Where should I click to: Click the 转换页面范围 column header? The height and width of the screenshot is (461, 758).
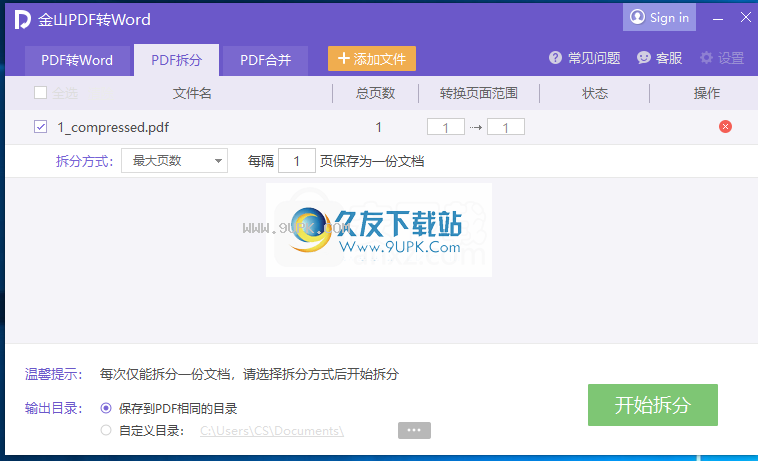[479, 93]
